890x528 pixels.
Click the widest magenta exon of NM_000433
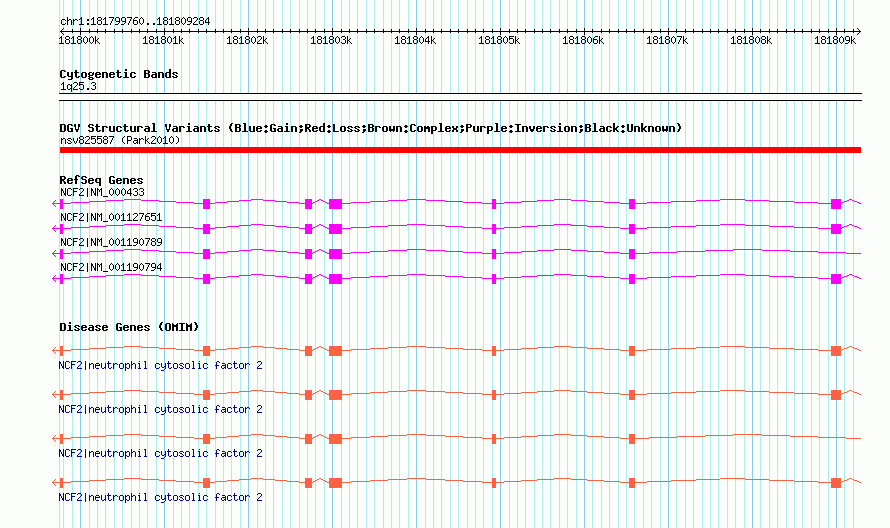tap(335, 204)
